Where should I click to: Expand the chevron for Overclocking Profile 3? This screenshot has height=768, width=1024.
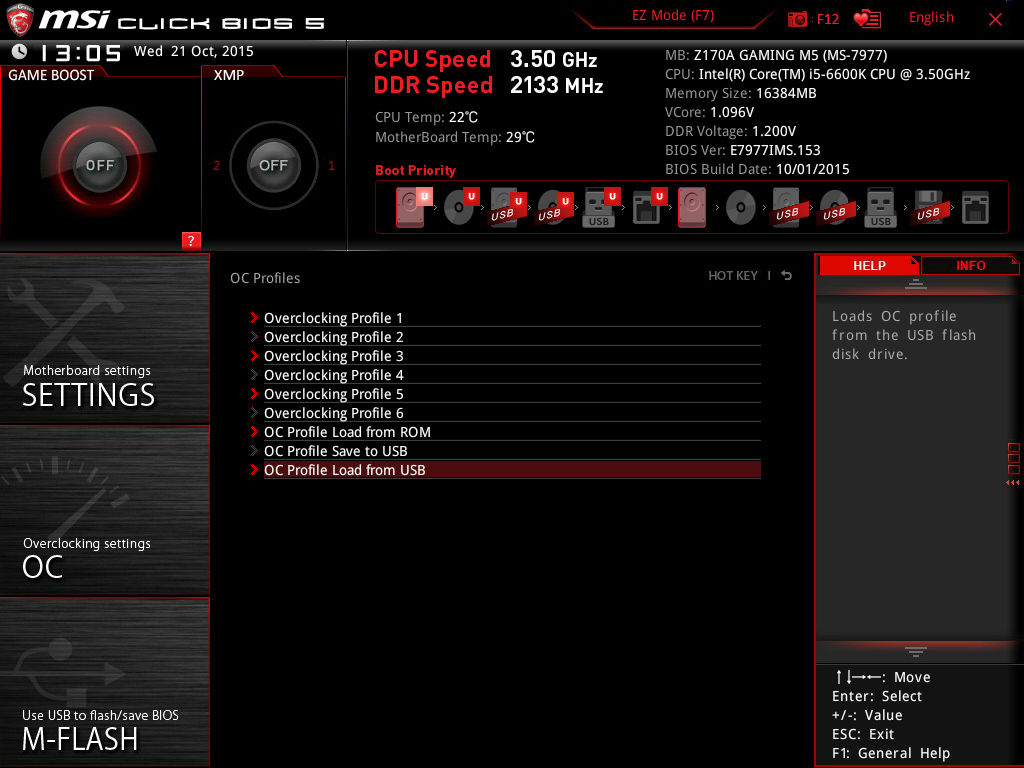click(254, 355)
